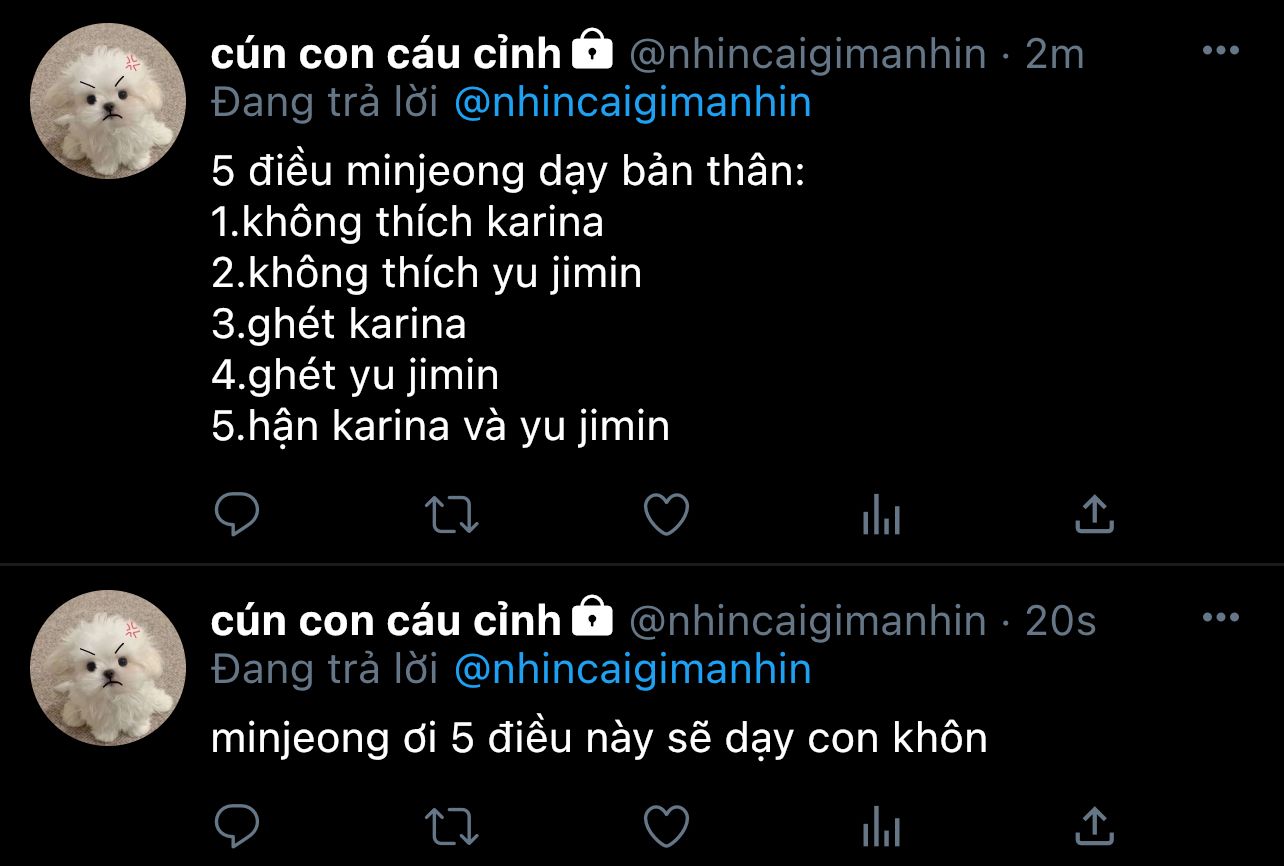Open the first tweet's puppy profile picture
Viewport: 1284px width, 866px height.
108,101
